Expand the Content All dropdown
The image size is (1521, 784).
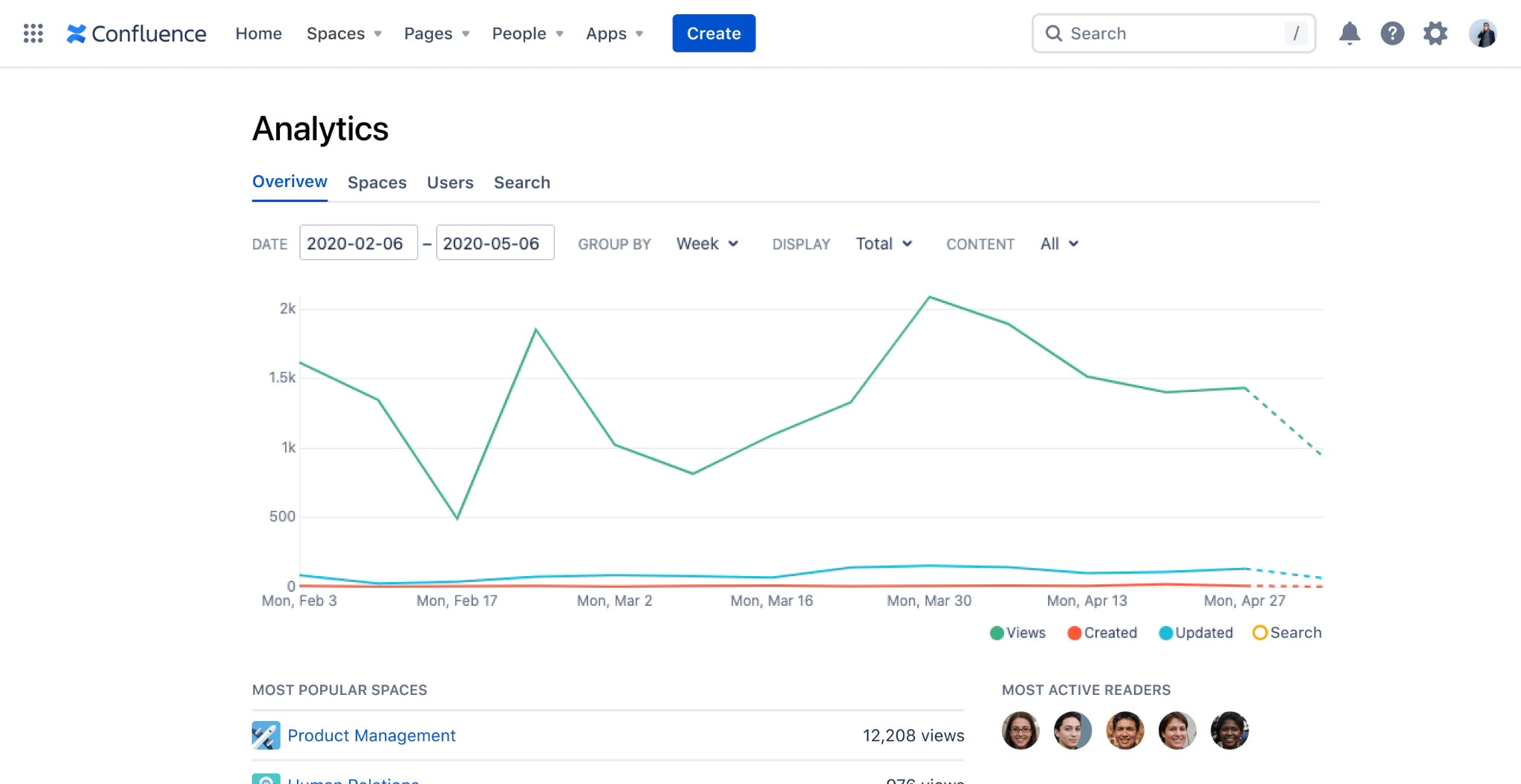click(1059, 244)
